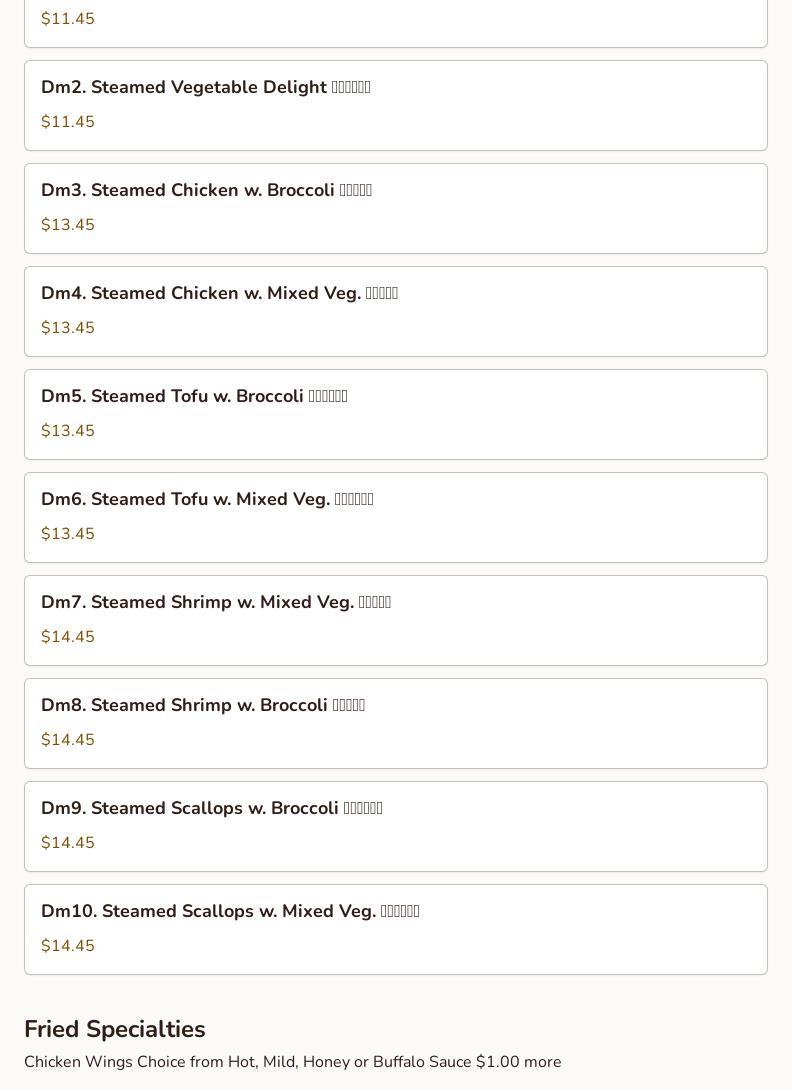This screenshot has height=1090, width=792.
Task: Pick Dm7. Steamed Shrimp w. Mixed Veg.
Action: click(x=216, y=603)
